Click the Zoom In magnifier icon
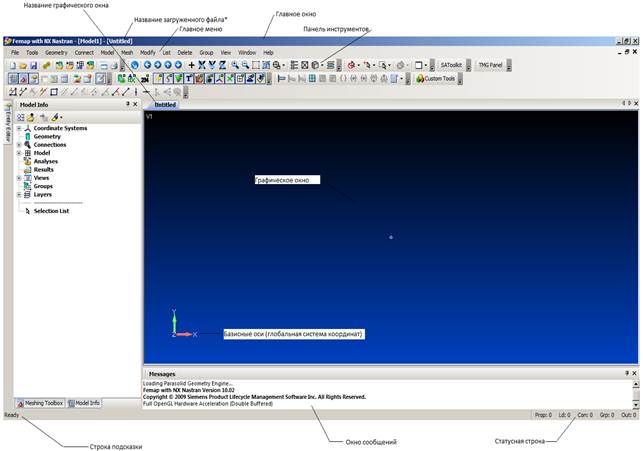Image resolution: width=643 pixels, height=451 pixels. click(x=235, y=65)
